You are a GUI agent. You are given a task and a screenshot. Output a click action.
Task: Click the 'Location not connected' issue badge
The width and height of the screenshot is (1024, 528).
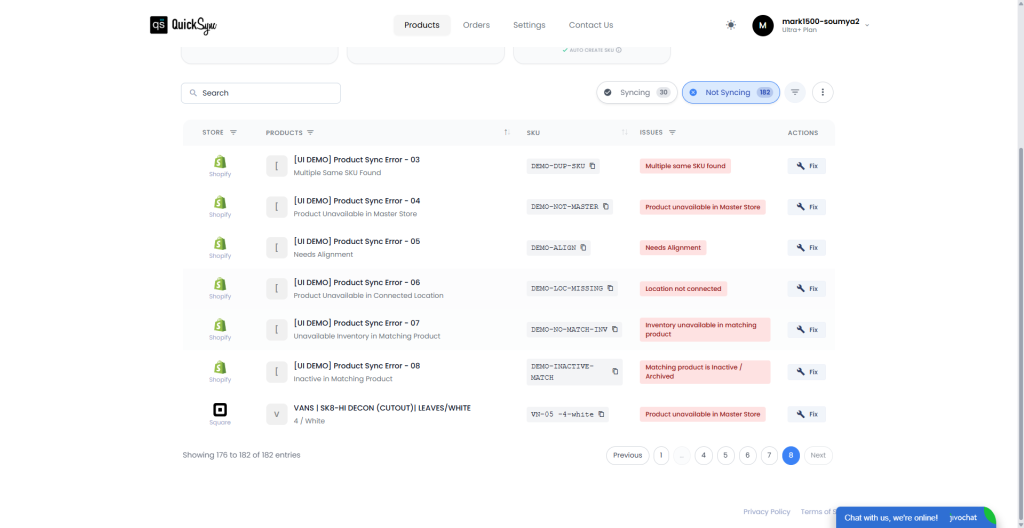pyautogui.click(x=683, y=288)
